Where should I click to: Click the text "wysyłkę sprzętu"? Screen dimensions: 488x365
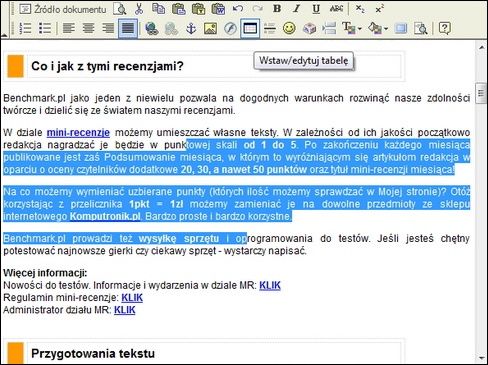(179, 239)
